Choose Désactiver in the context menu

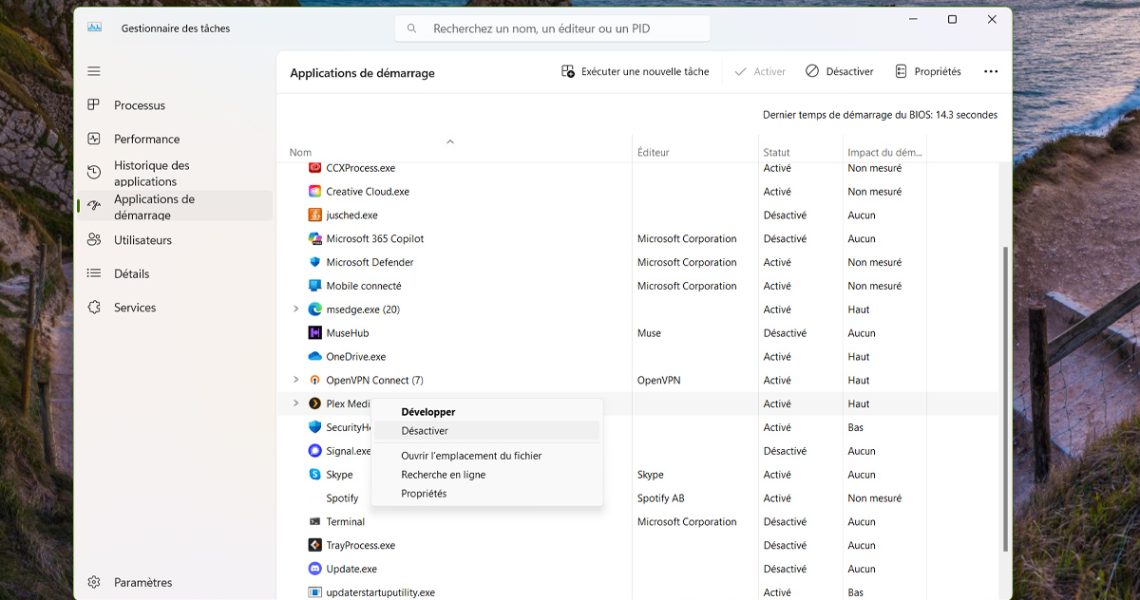pos(425,431)
